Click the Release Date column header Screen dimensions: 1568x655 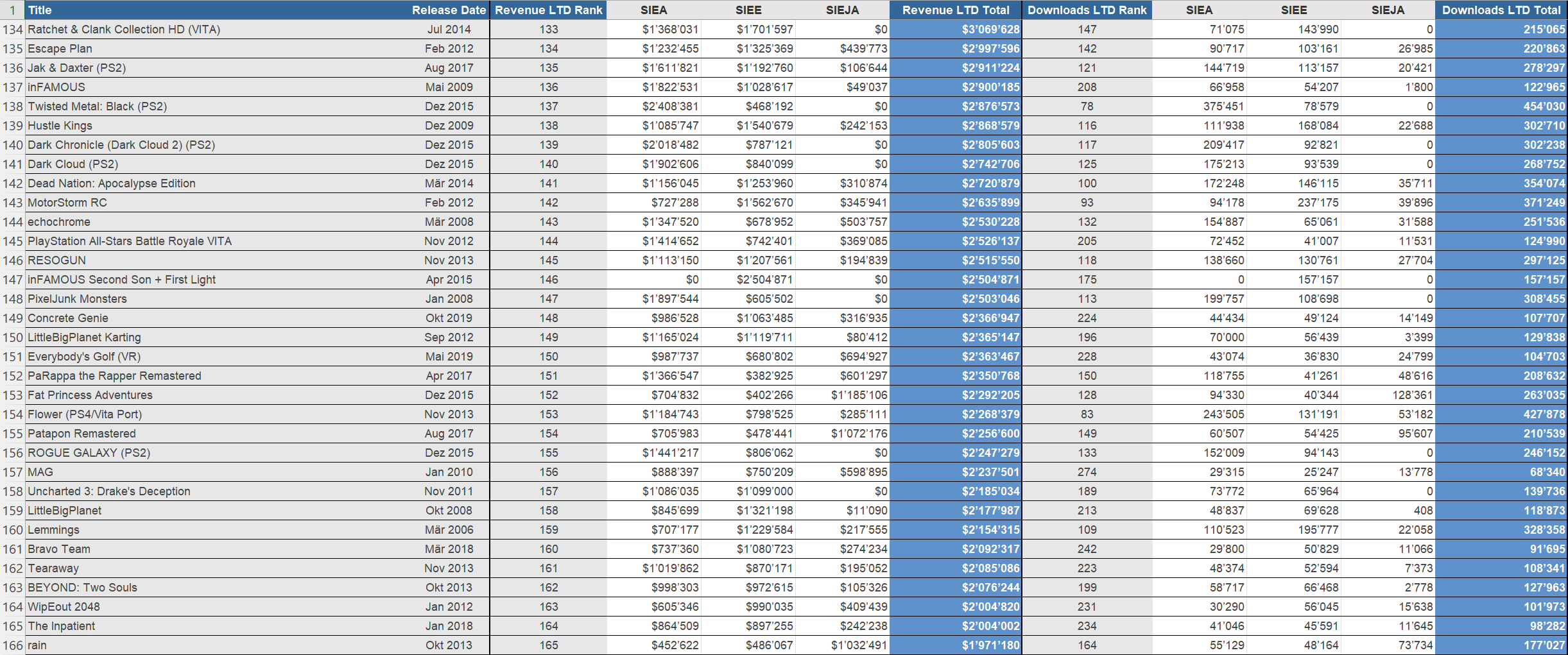click(449, 10)
